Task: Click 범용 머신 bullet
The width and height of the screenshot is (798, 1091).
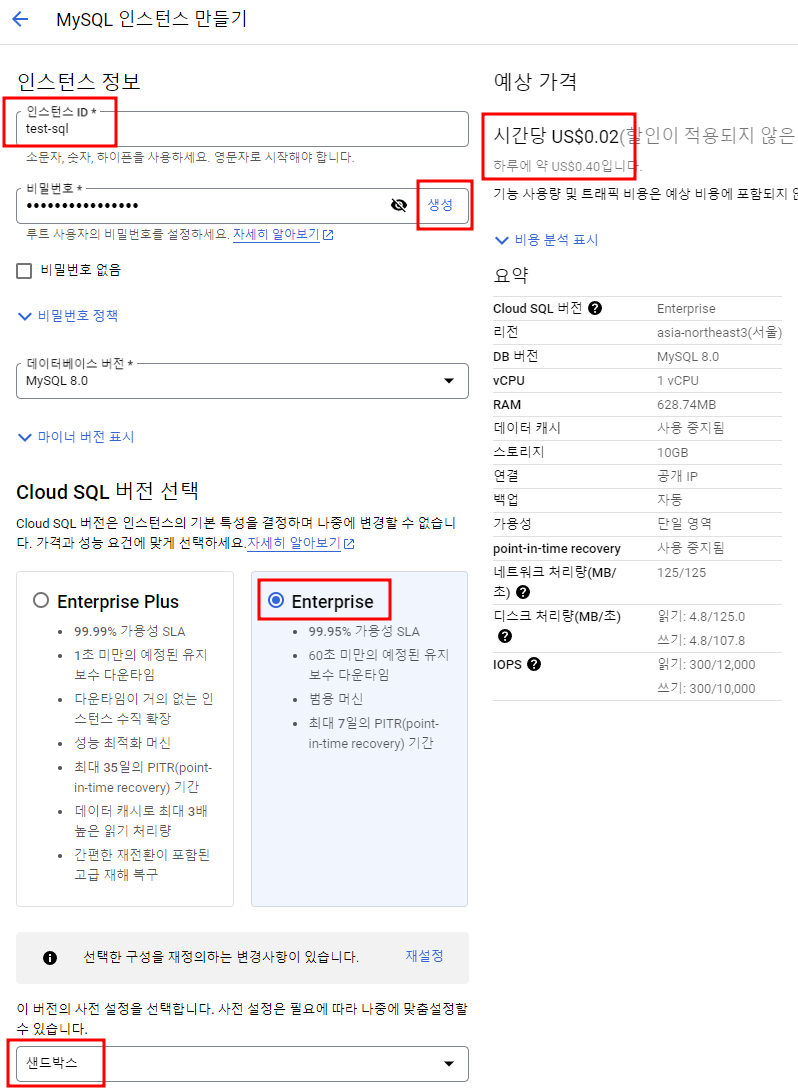Action: click(x=336, y=699)
